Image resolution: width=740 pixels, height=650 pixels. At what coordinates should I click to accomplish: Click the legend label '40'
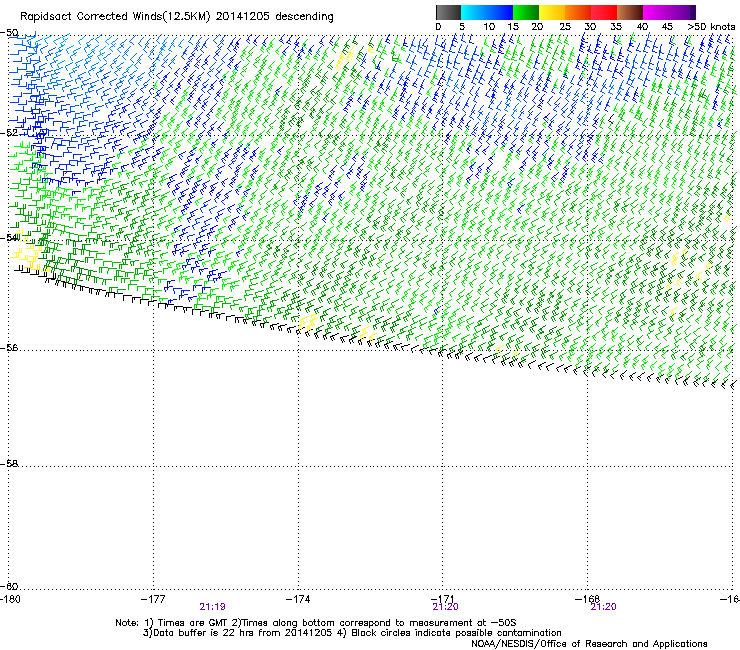click(x=642, y=27)
